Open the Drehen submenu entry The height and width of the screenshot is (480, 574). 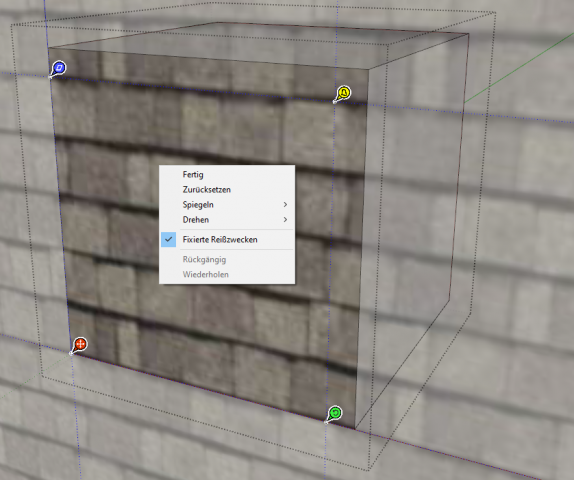pos(196,220)
